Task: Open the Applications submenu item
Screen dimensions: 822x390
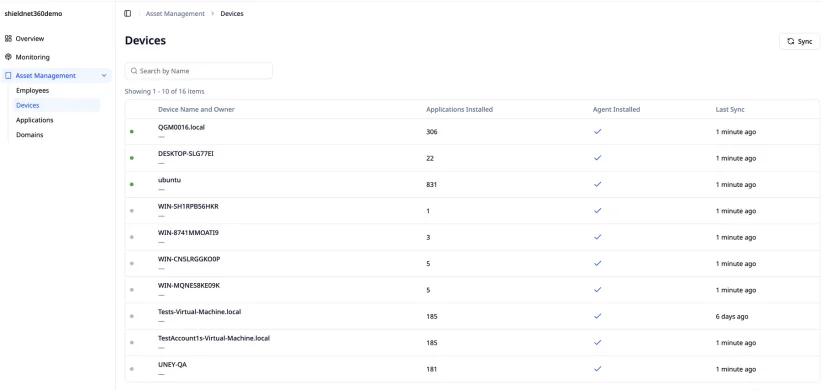Action: click(35, 120)
